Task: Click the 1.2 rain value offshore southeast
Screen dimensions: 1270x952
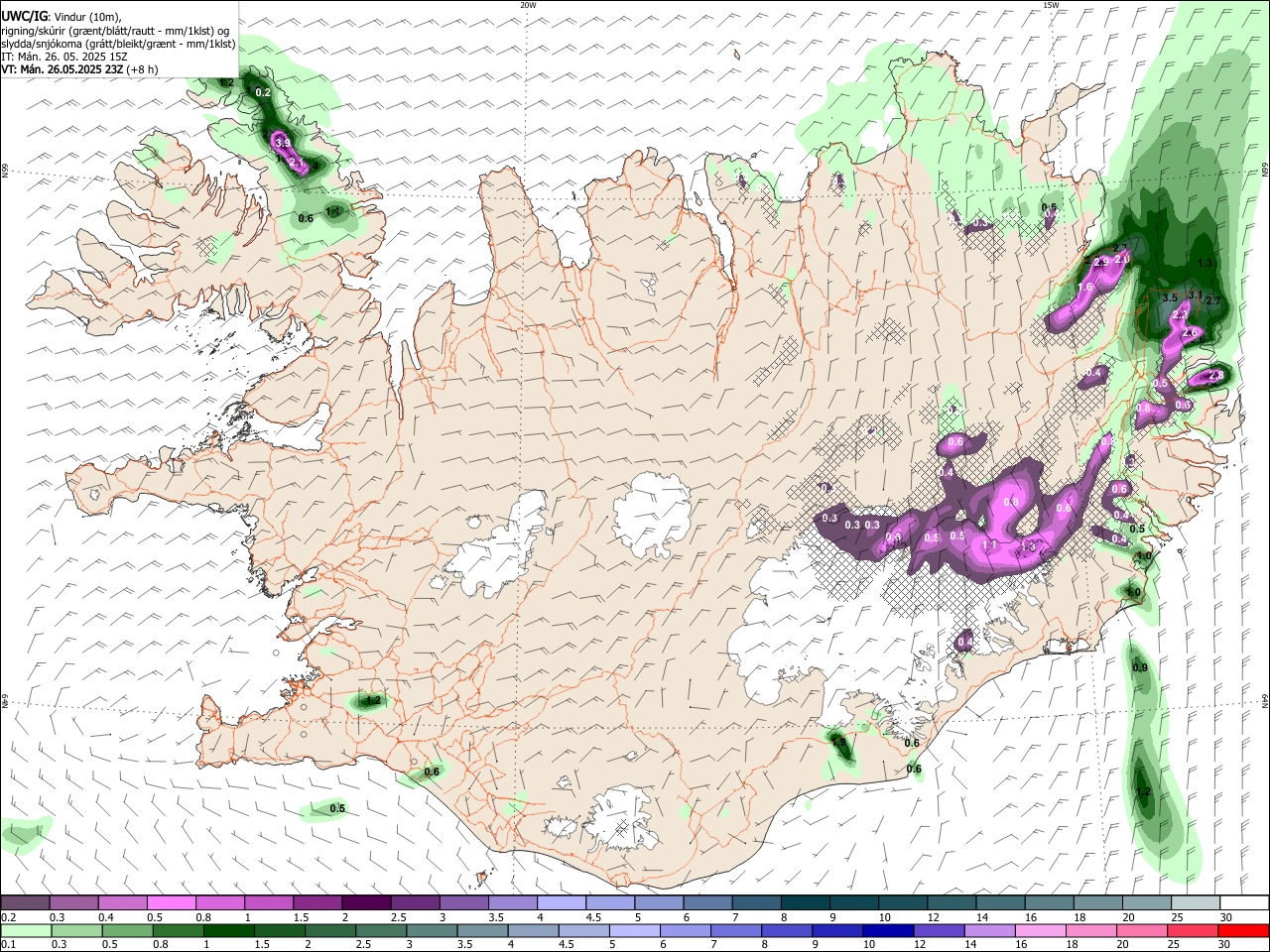Action: (1143, 791)
